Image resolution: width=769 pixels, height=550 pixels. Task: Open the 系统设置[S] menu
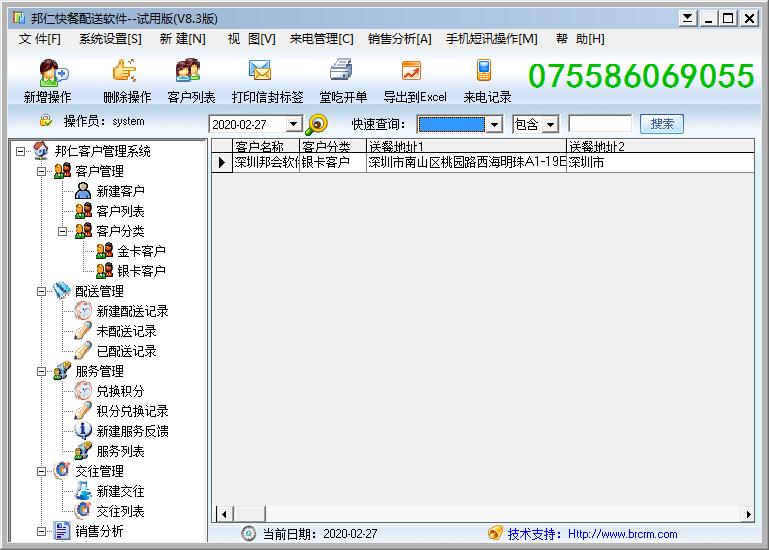click(110, 39)
